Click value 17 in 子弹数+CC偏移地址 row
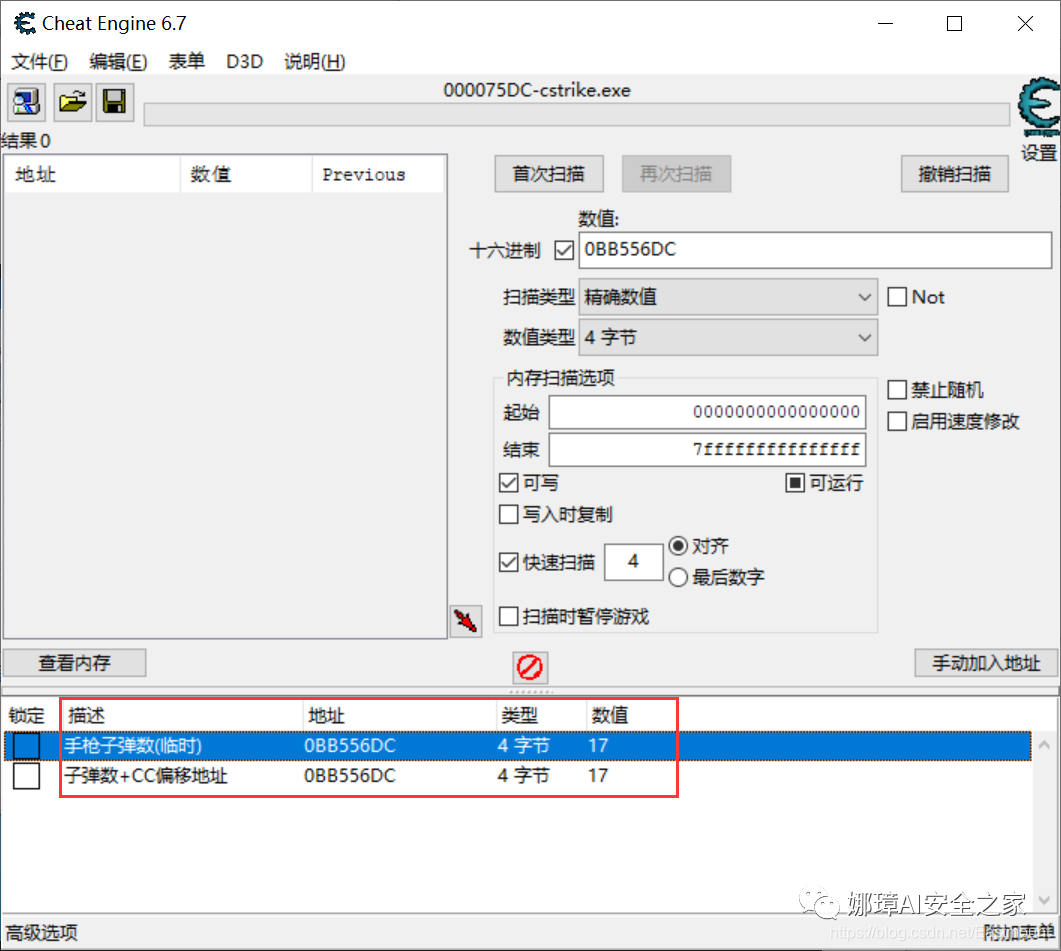The image size is (1061, 951). click(598, 776)
